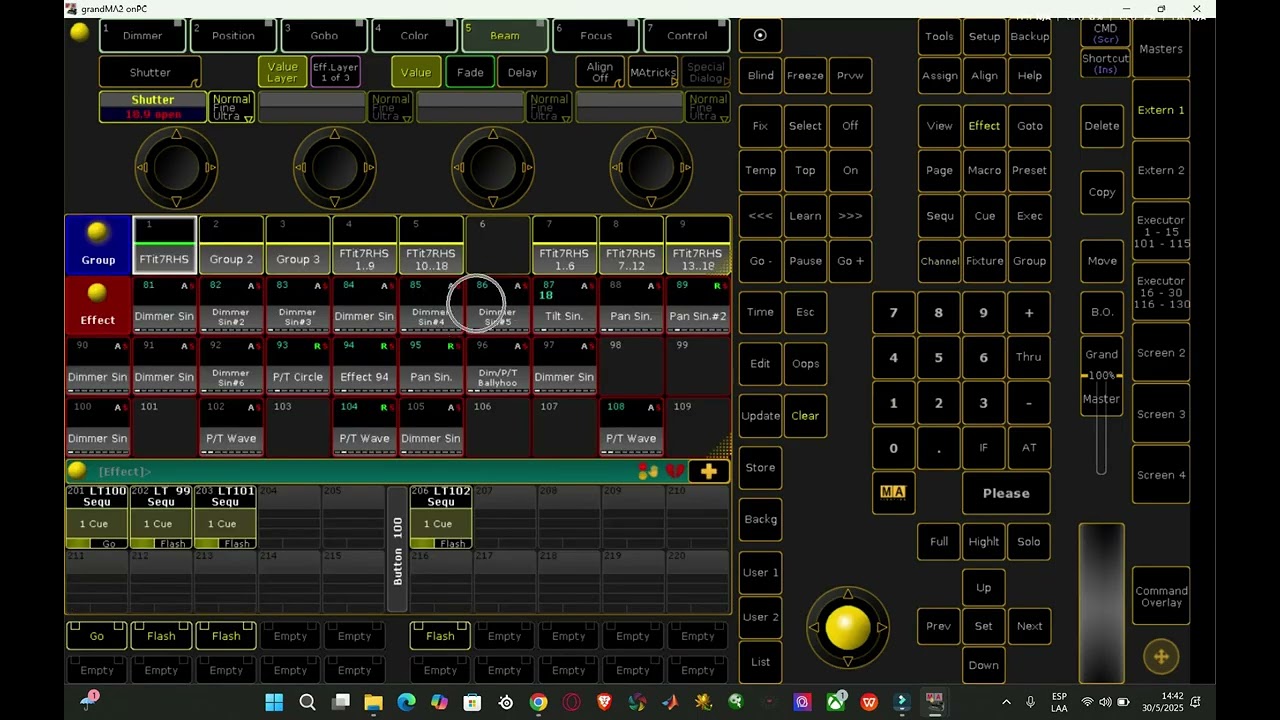Click the yellow trackball in the center
The width and height of the screenshot is (1280, 720).
[848, 627]
